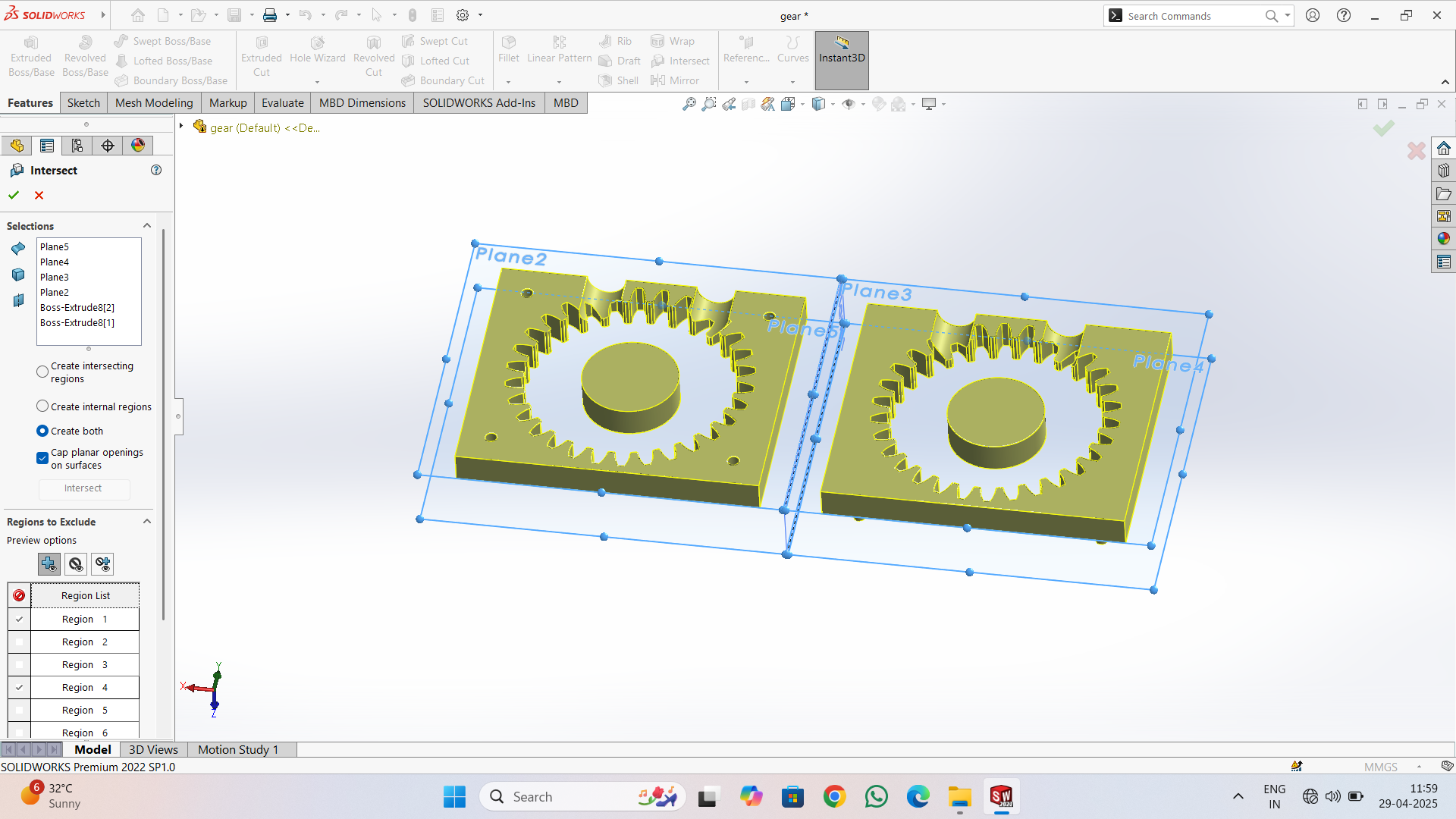
Task: Click the Print icon in the title toolbar
Action: [270, 15]
